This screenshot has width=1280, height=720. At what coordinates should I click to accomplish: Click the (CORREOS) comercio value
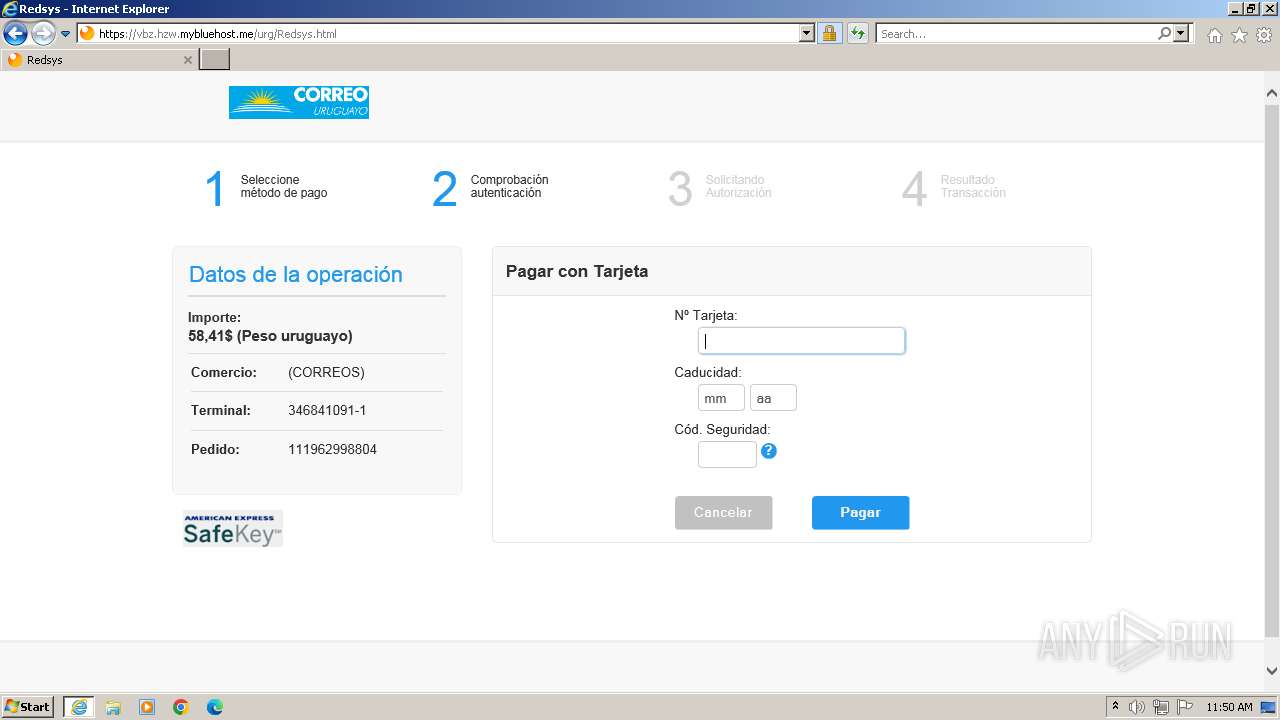coord(326,373)
